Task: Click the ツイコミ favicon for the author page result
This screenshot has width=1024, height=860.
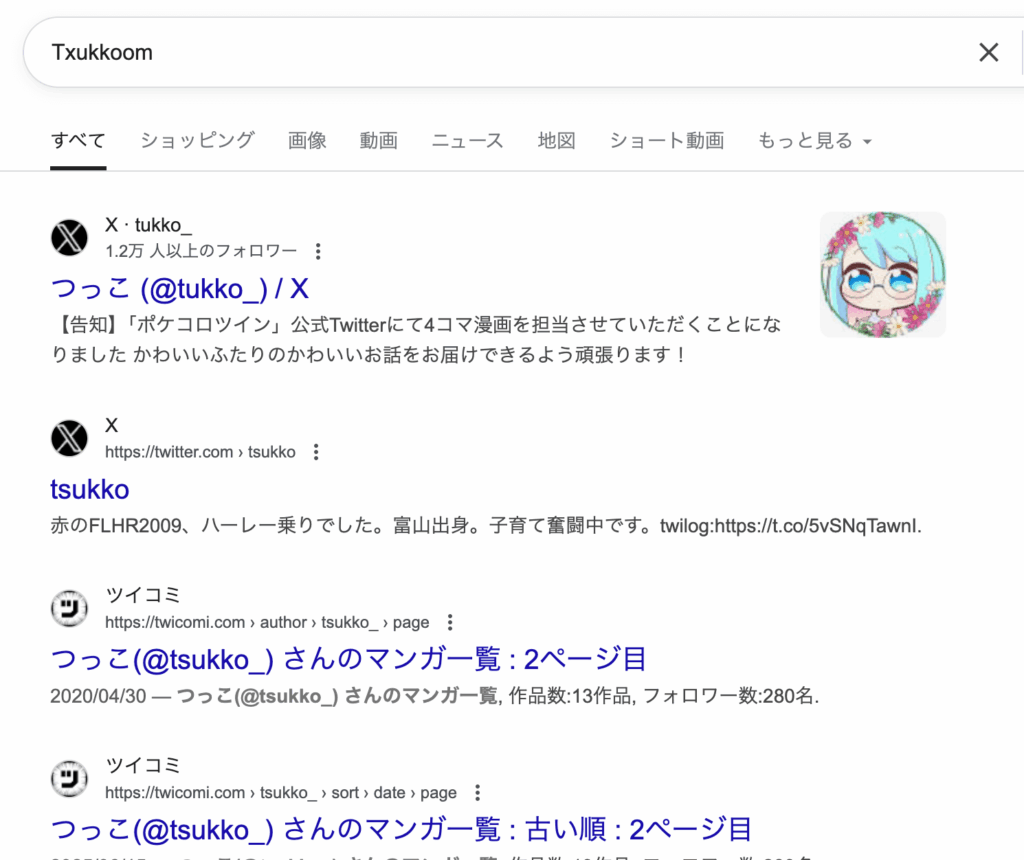Action: 69,609
